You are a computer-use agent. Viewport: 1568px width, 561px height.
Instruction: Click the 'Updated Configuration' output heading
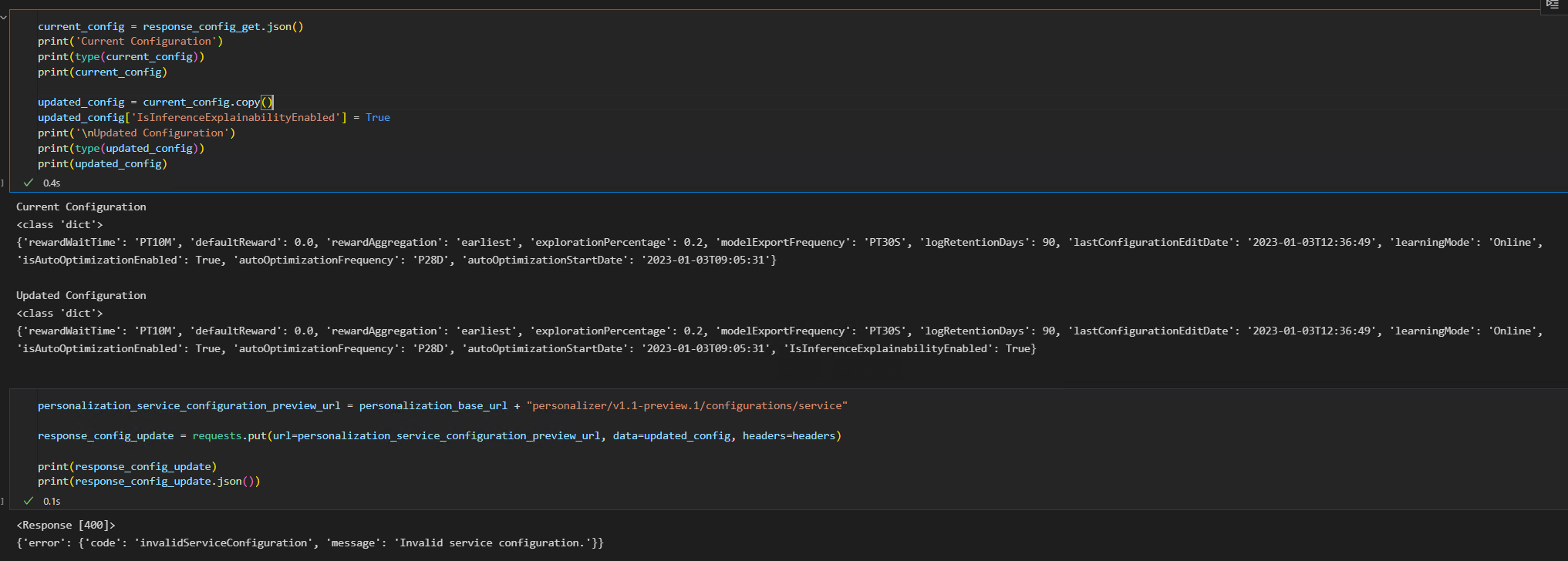[x=81, y=296]
